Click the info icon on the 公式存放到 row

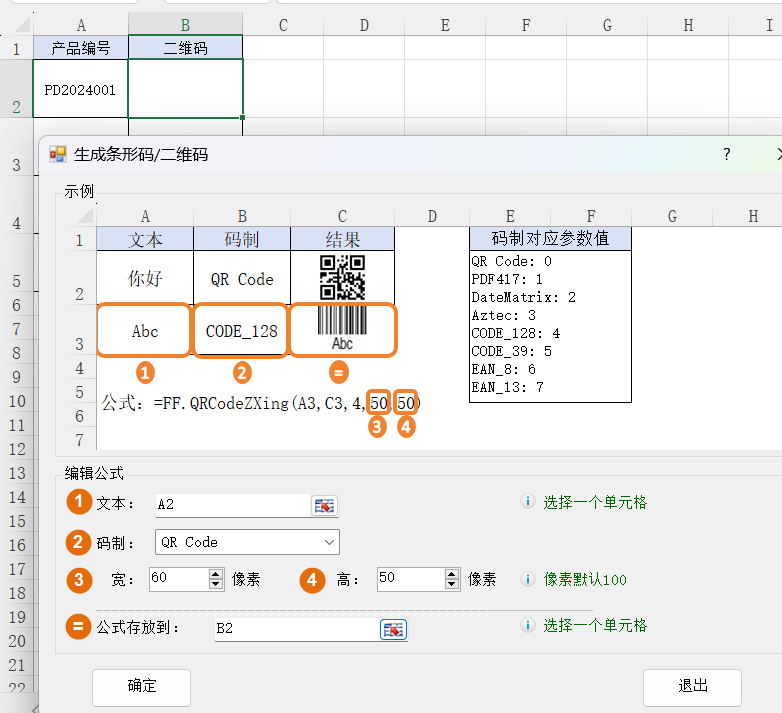pyautogui.click(x=527, y=625)
